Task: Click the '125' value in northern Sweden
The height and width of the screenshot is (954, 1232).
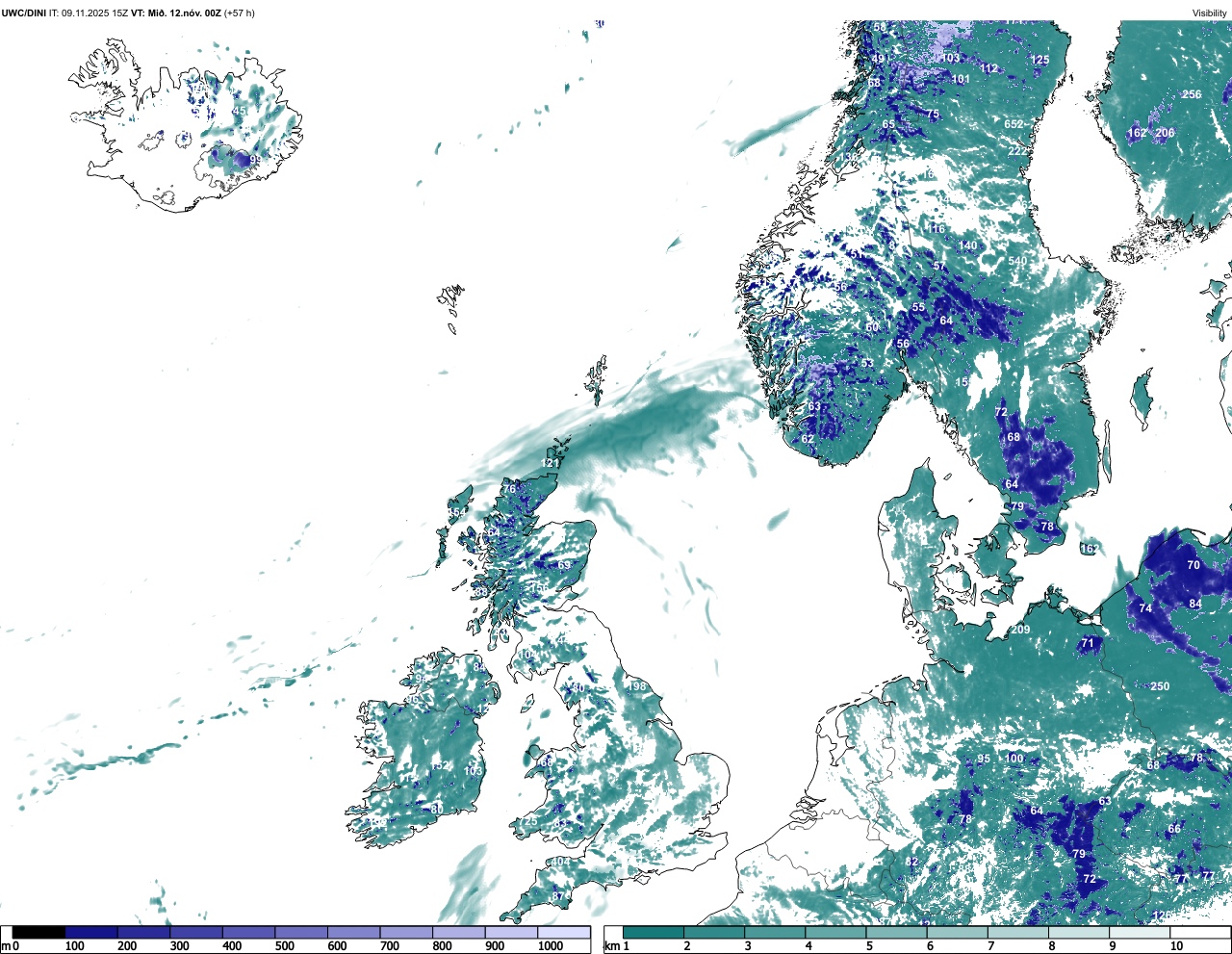Action: [x=1039, y=60]
